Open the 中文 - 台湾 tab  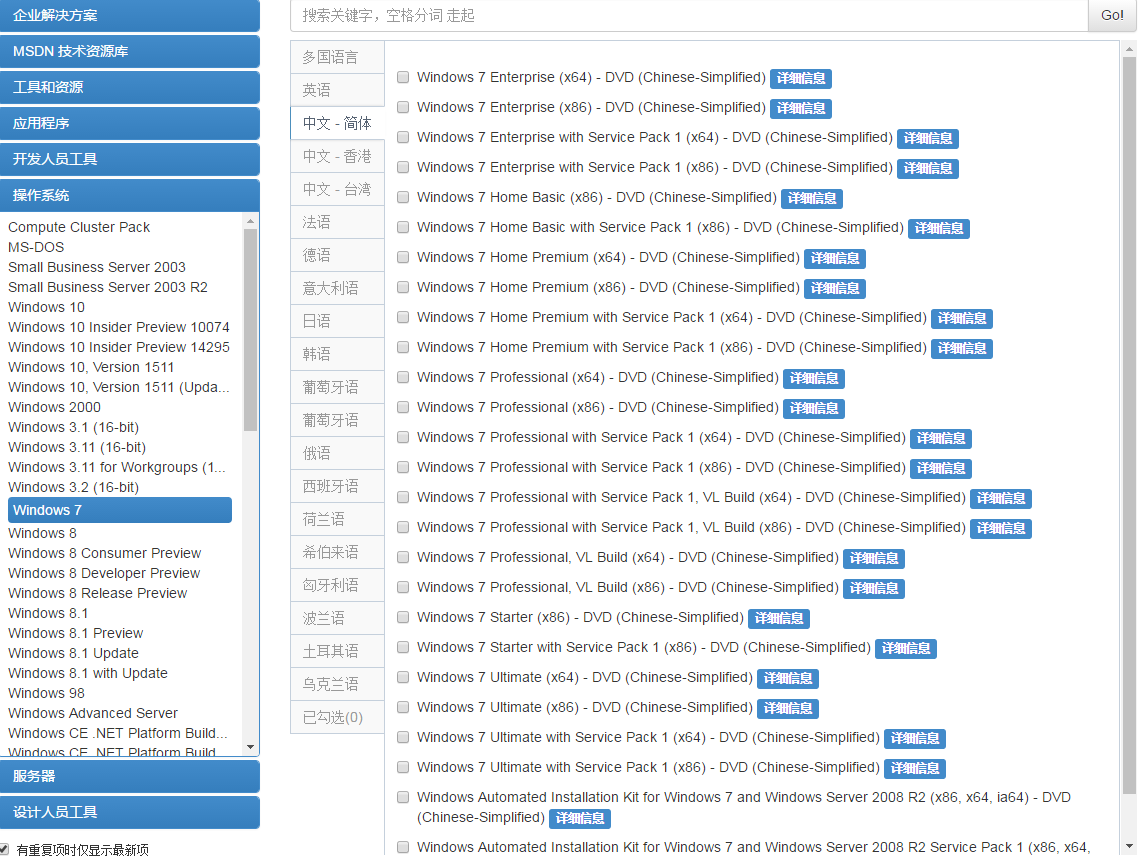click(x=337, y=189)
